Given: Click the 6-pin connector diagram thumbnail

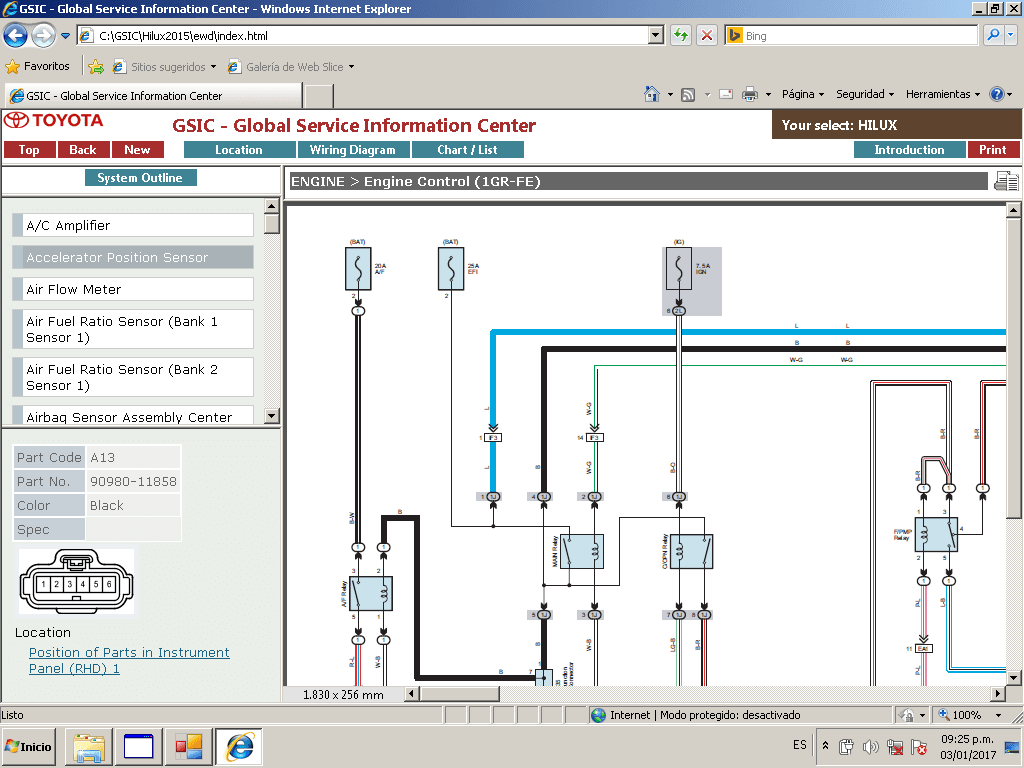Looking at the screenshot, I should [76, 581].
